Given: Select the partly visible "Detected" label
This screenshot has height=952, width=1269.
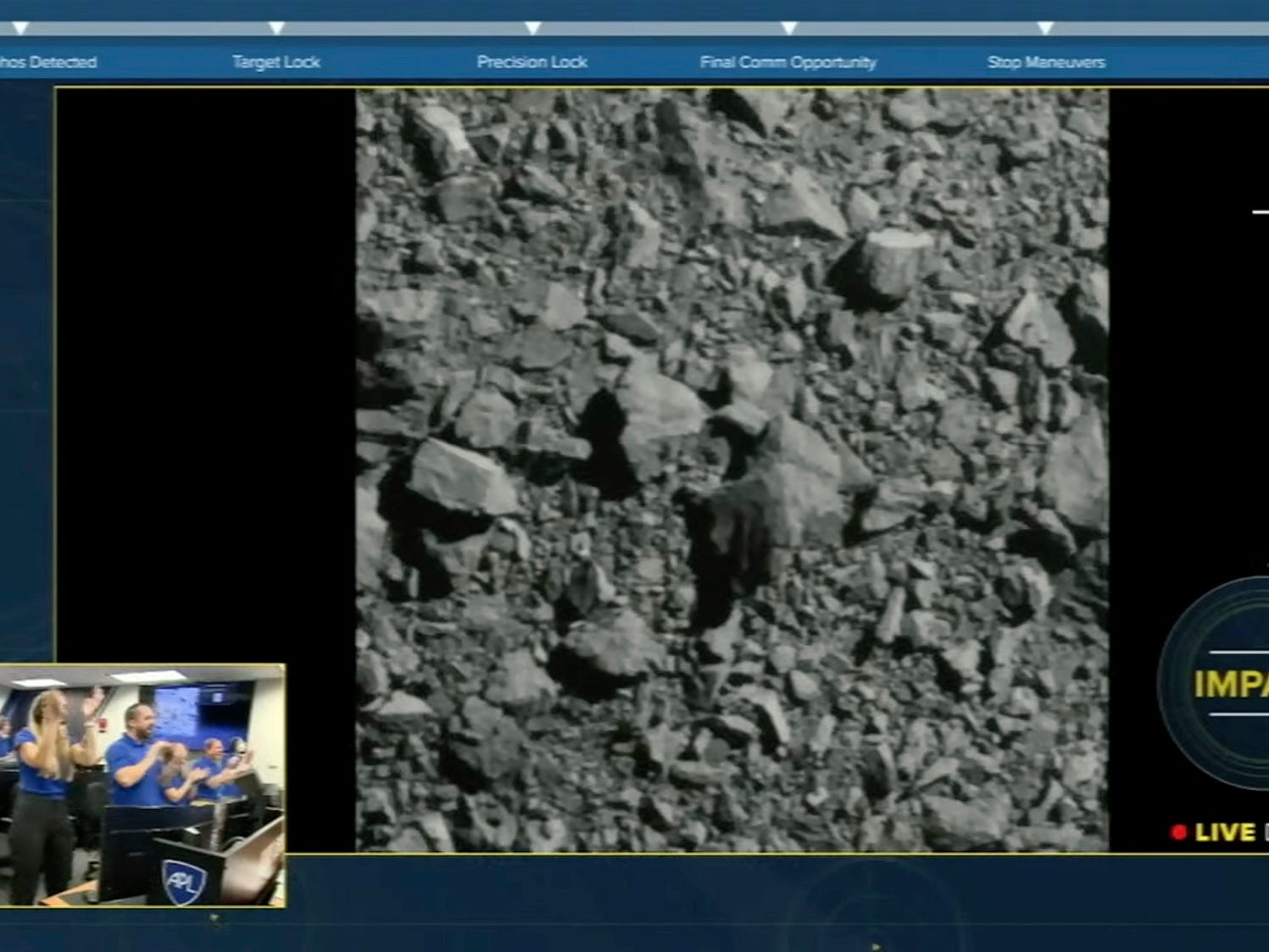Looking at the screenshot, I should [x=48, y=62].
